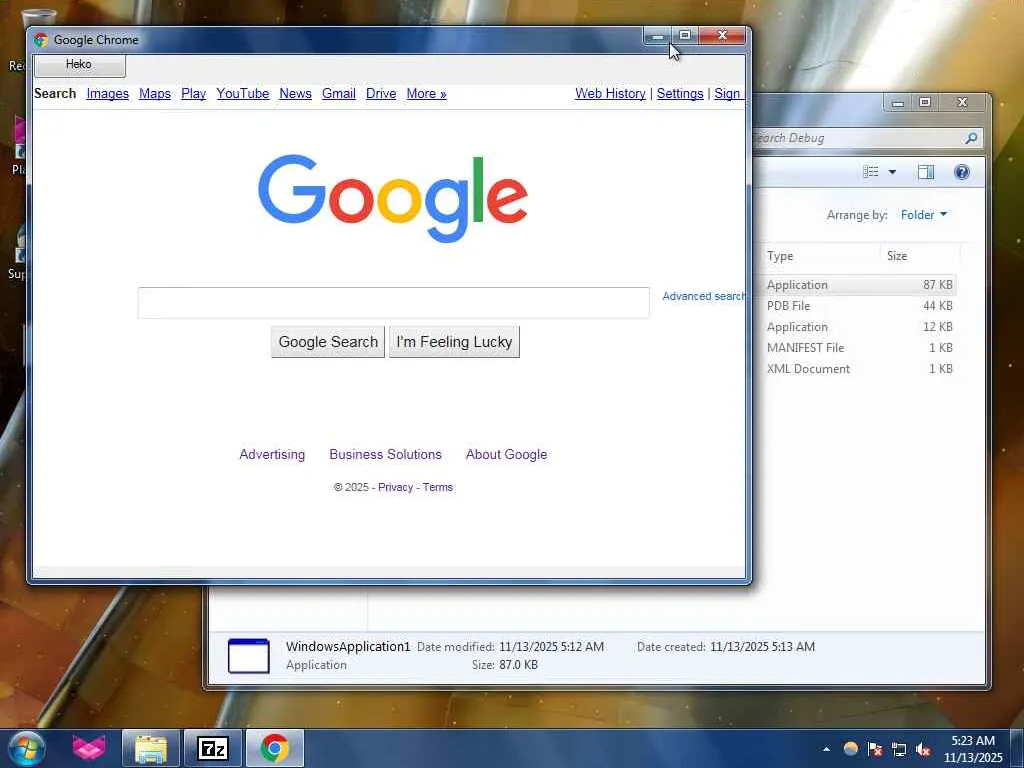Viewport: 1024px width, 768px height.
Task: Open the Windows Start orb
Action: pyautogui.click(x=27, y=748)
